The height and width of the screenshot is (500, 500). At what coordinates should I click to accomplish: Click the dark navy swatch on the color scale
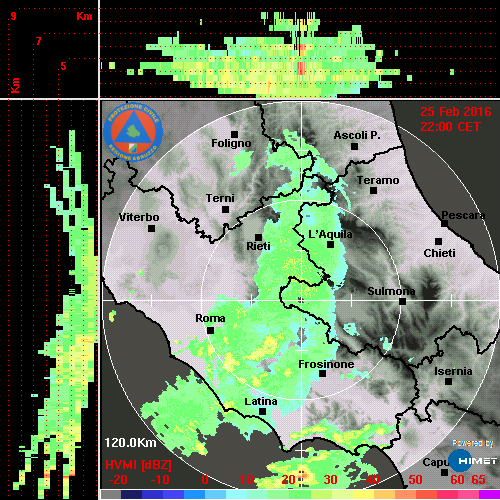click(x=131, y=495)
